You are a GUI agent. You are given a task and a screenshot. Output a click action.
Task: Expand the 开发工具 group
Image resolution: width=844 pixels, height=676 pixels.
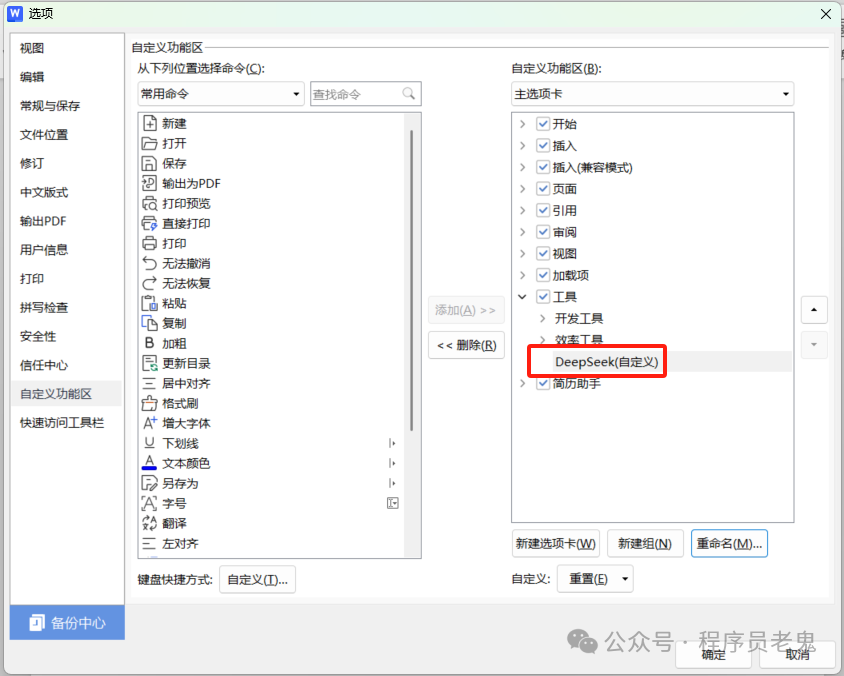pyautogui.click(x=543, y=318)
